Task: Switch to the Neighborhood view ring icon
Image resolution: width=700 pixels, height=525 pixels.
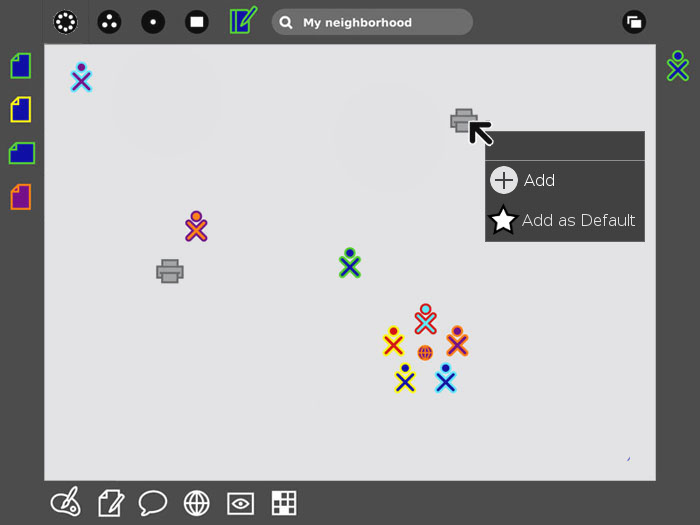Action: point(65,22)
